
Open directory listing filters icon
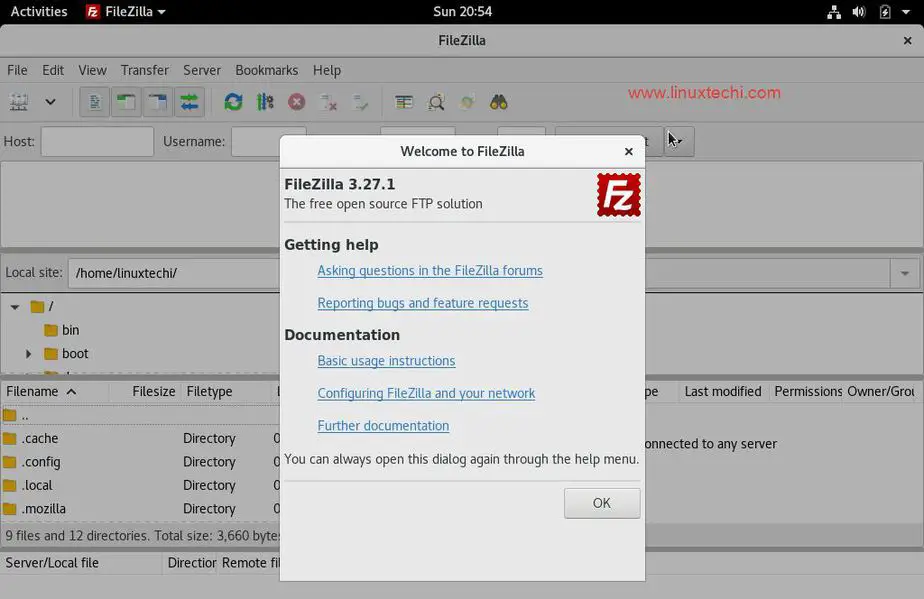404,103
